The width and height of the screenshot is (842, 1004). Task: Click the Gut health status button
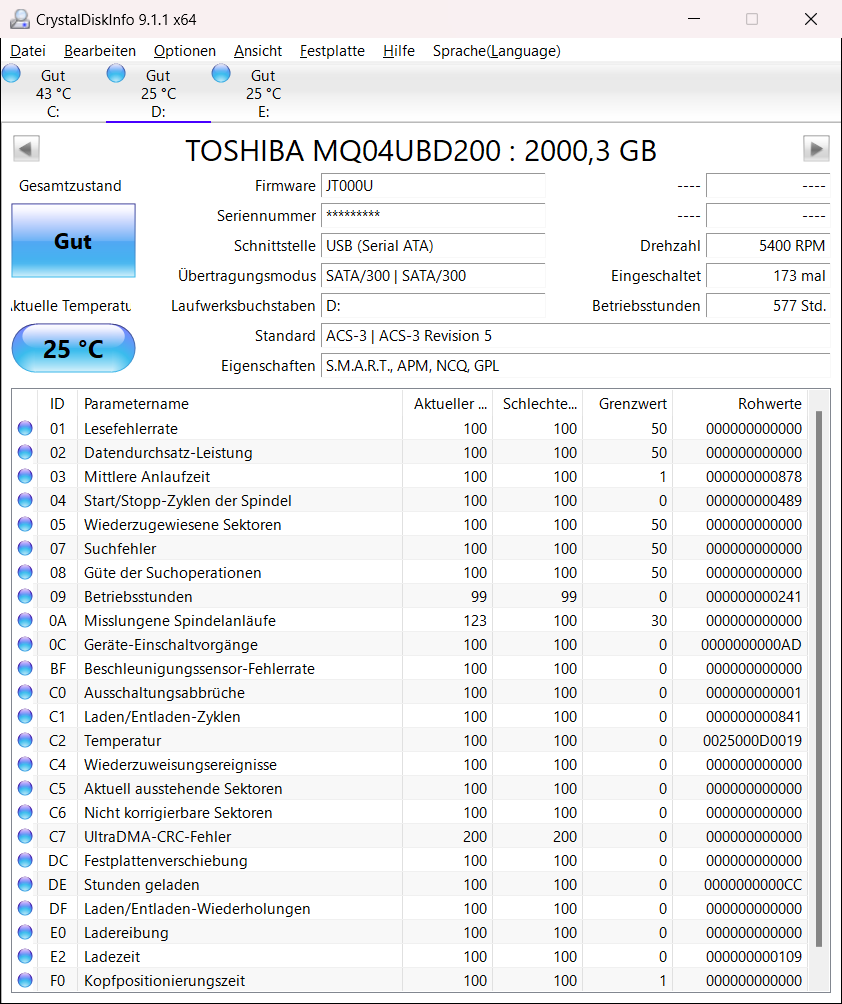pyautogui.click(x=74, y=241)
